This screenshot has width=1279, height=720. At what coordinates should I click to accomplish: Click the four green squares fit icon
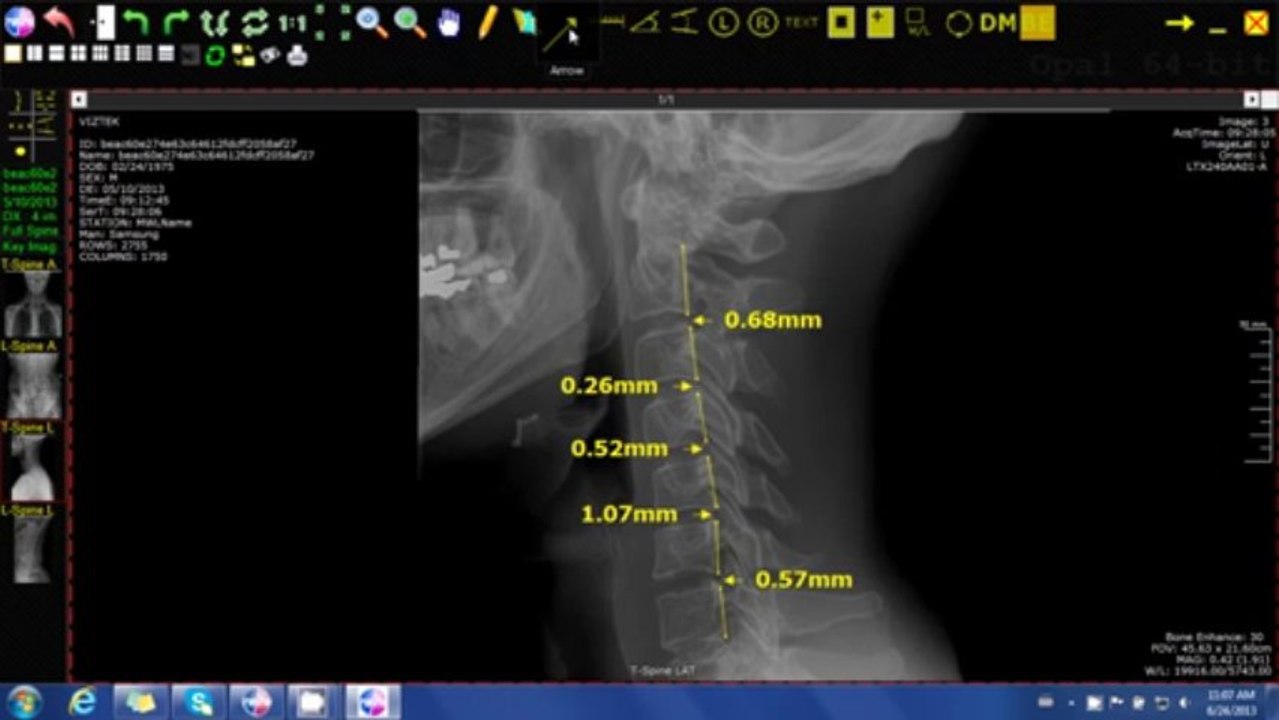[x=332, y=22]
